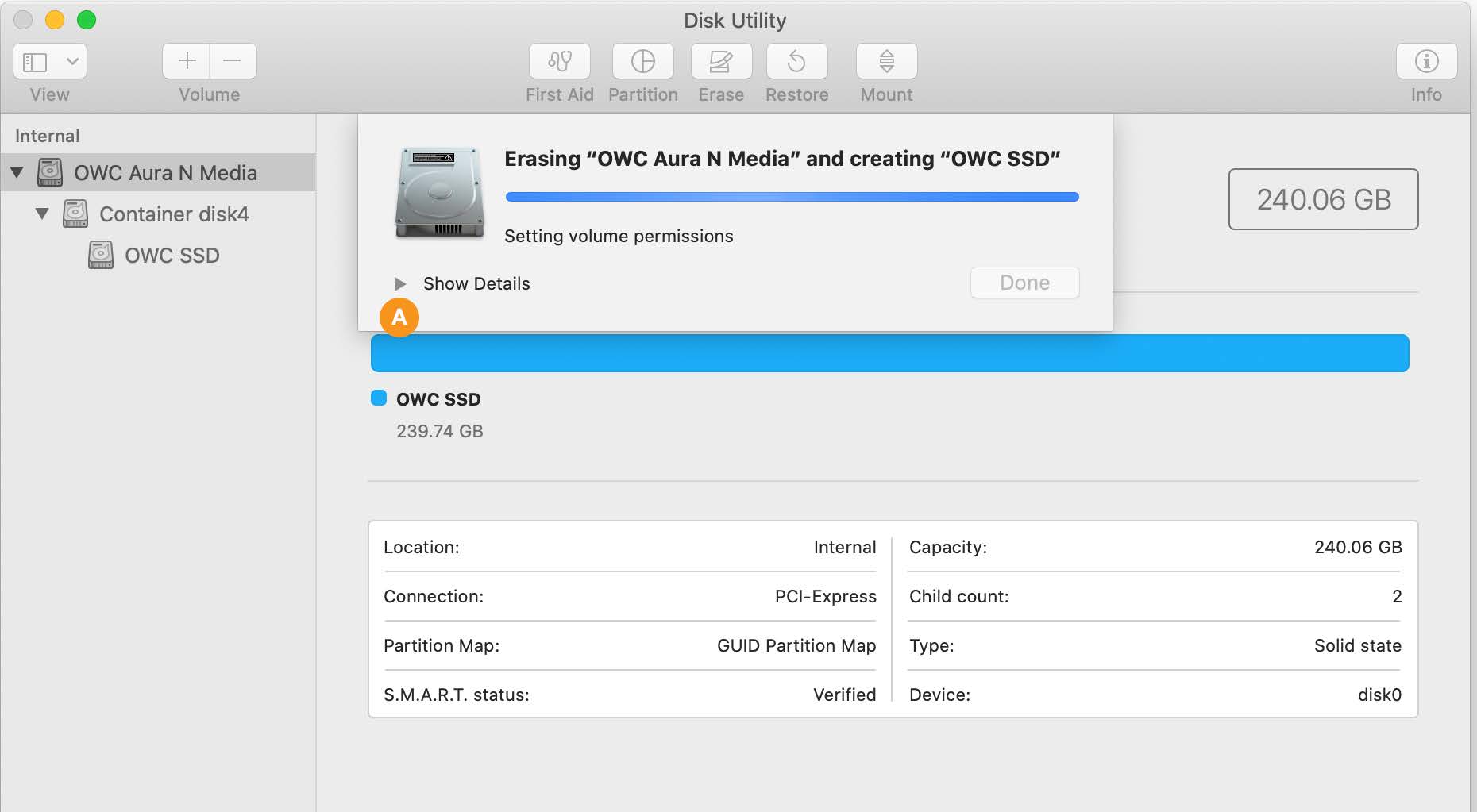Open the View options dropdown
Screen dimensions: 1477x812
(x=74, y=61)
